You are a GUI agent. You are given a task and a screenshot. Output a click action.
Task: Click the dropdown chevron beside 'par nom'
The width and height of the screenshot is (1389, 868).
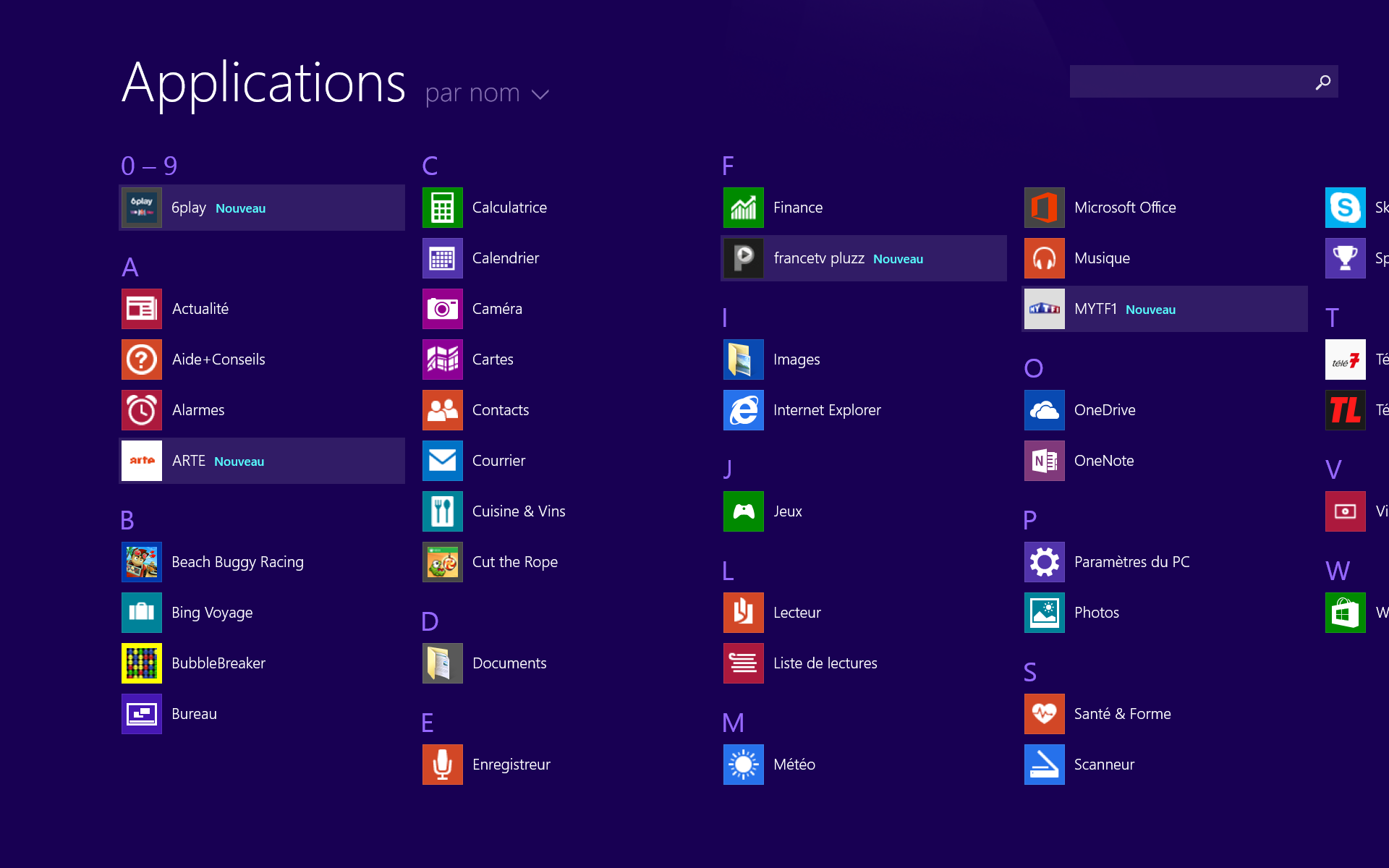pos(540,95)
